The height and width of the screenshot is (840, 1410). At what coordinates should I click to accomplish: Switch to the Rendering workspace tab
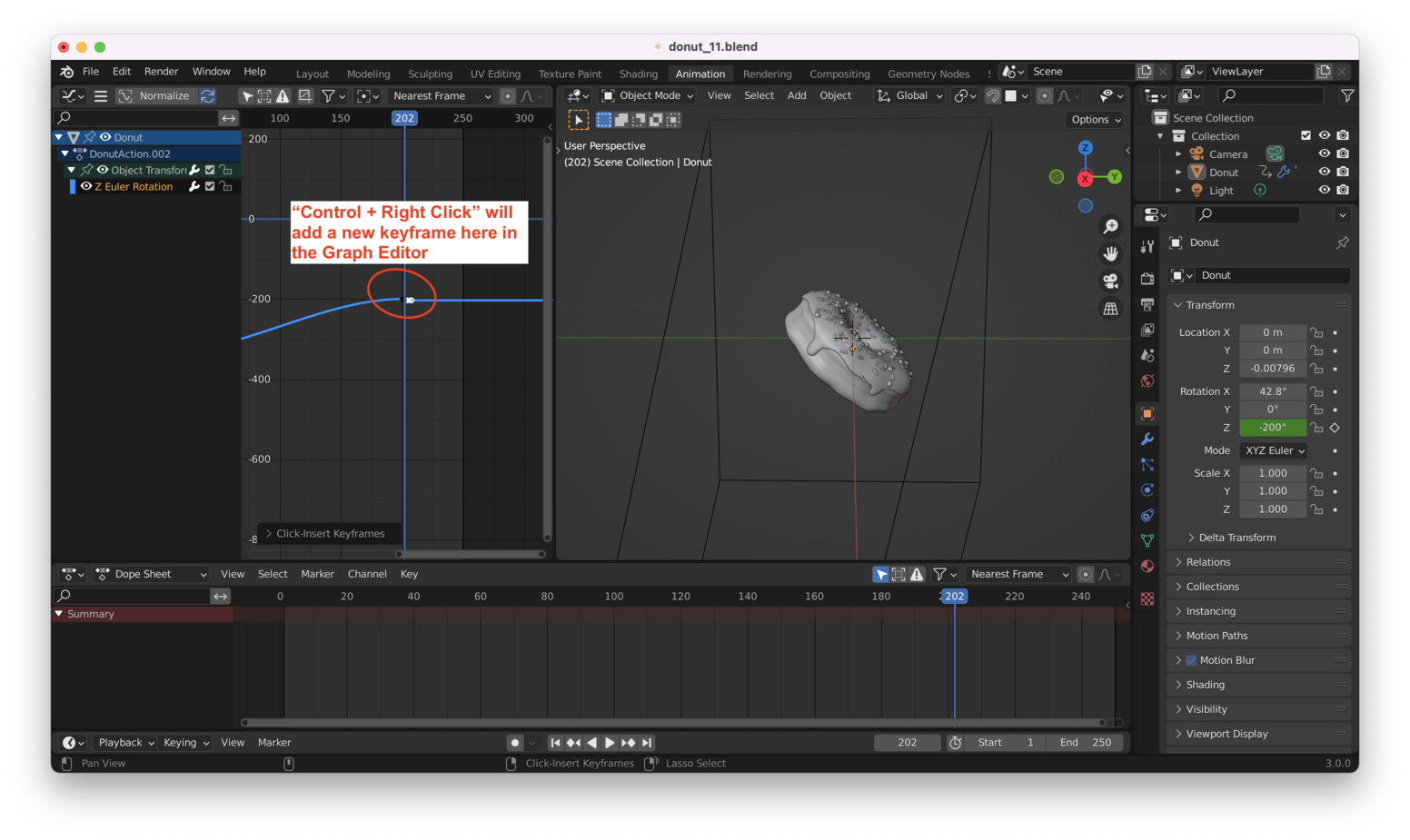[x=768, y=74]
